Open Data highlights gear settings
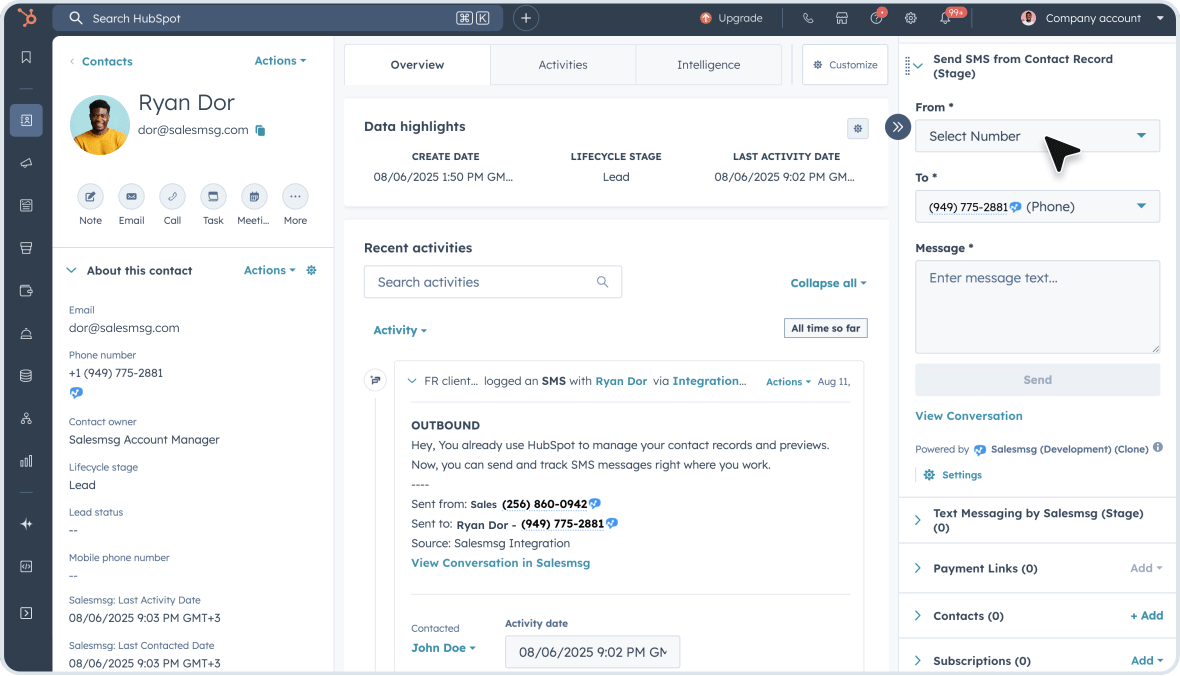 point(858,129)
